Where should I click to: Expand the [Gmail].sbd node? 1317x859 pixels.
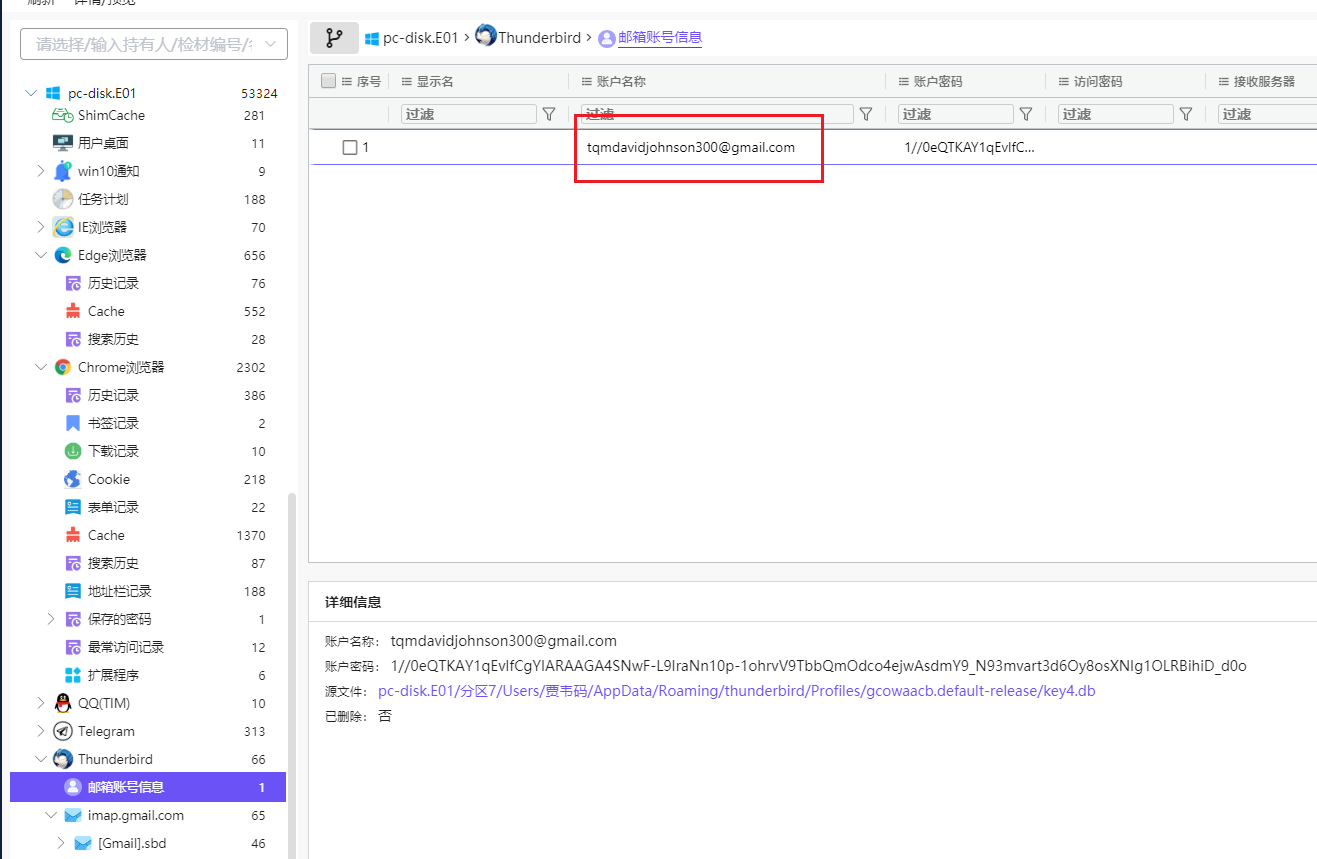coord(60,843)
